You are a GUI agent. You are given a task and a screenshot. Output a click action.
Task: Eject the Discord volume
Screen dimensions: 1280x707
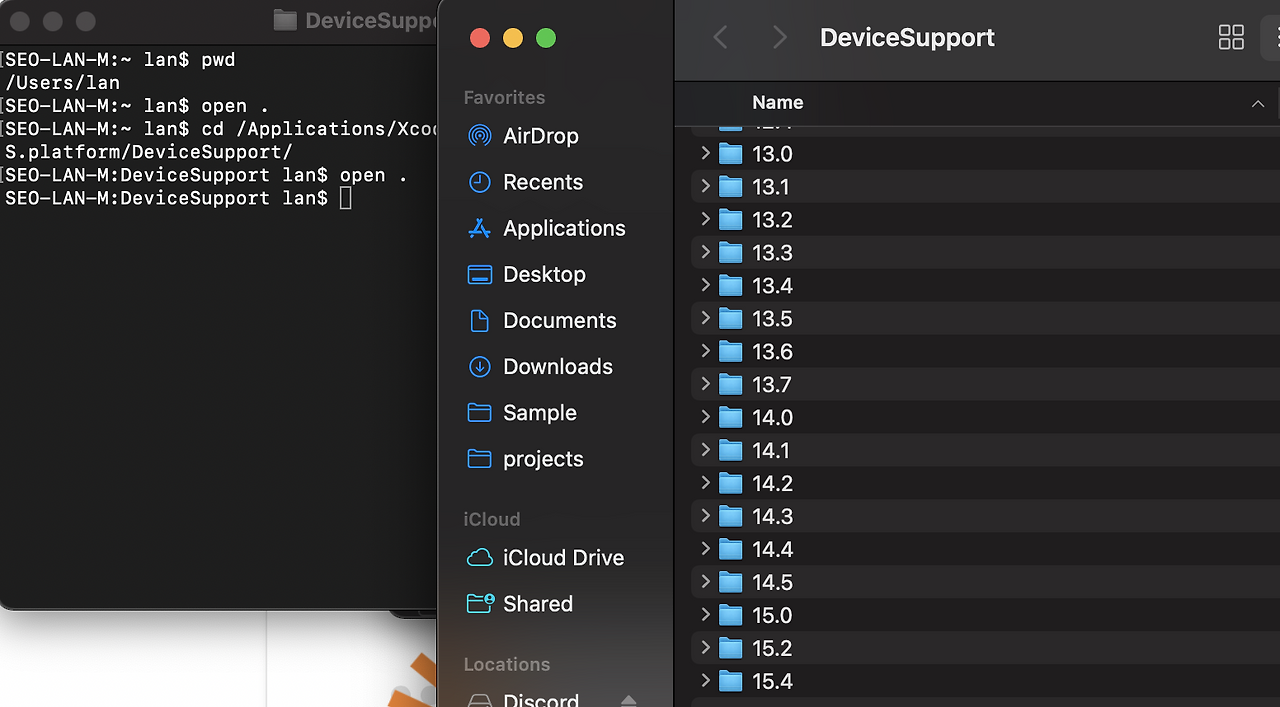point(629,700)
